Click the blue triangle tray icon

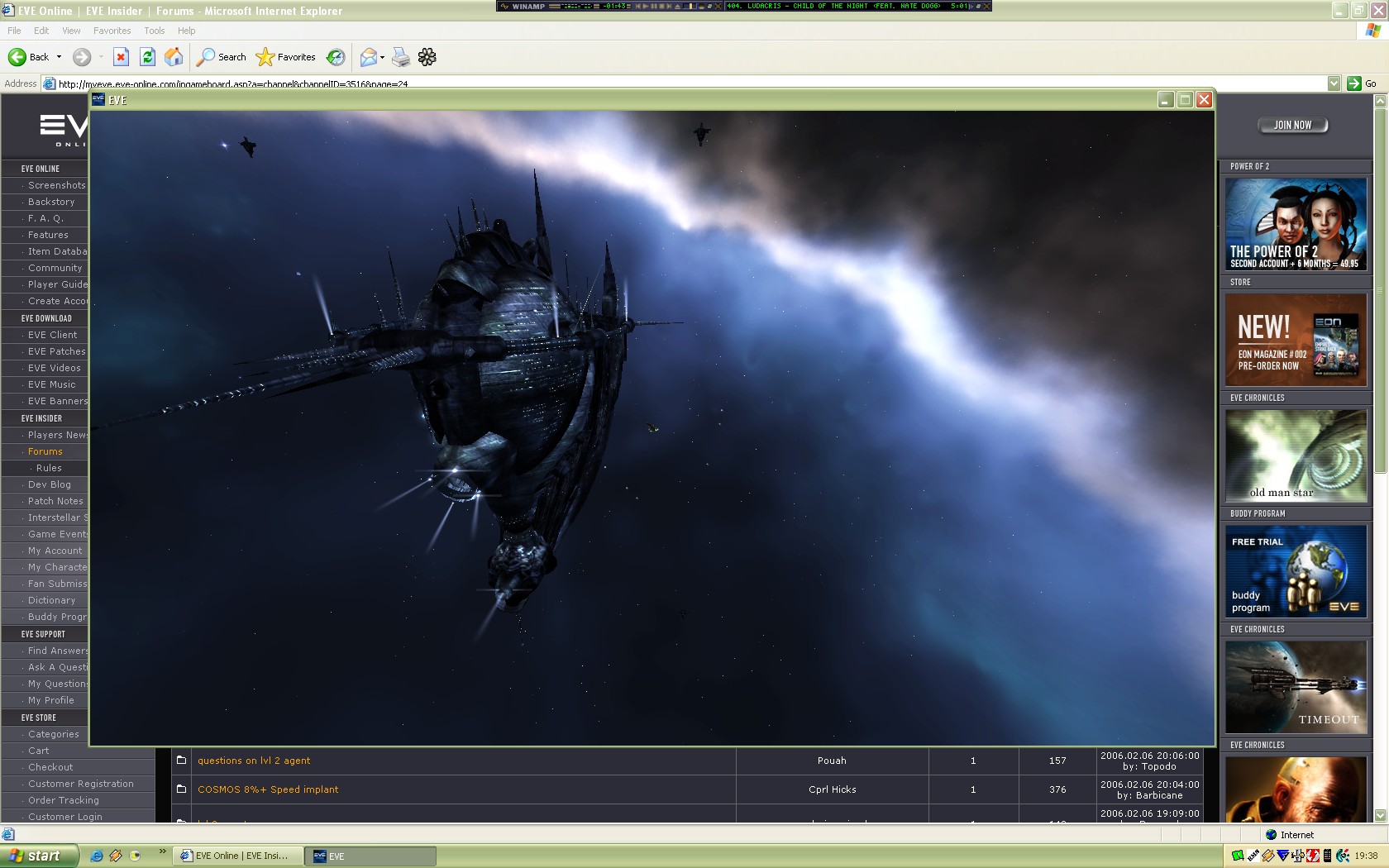[x=1283, y=856]
